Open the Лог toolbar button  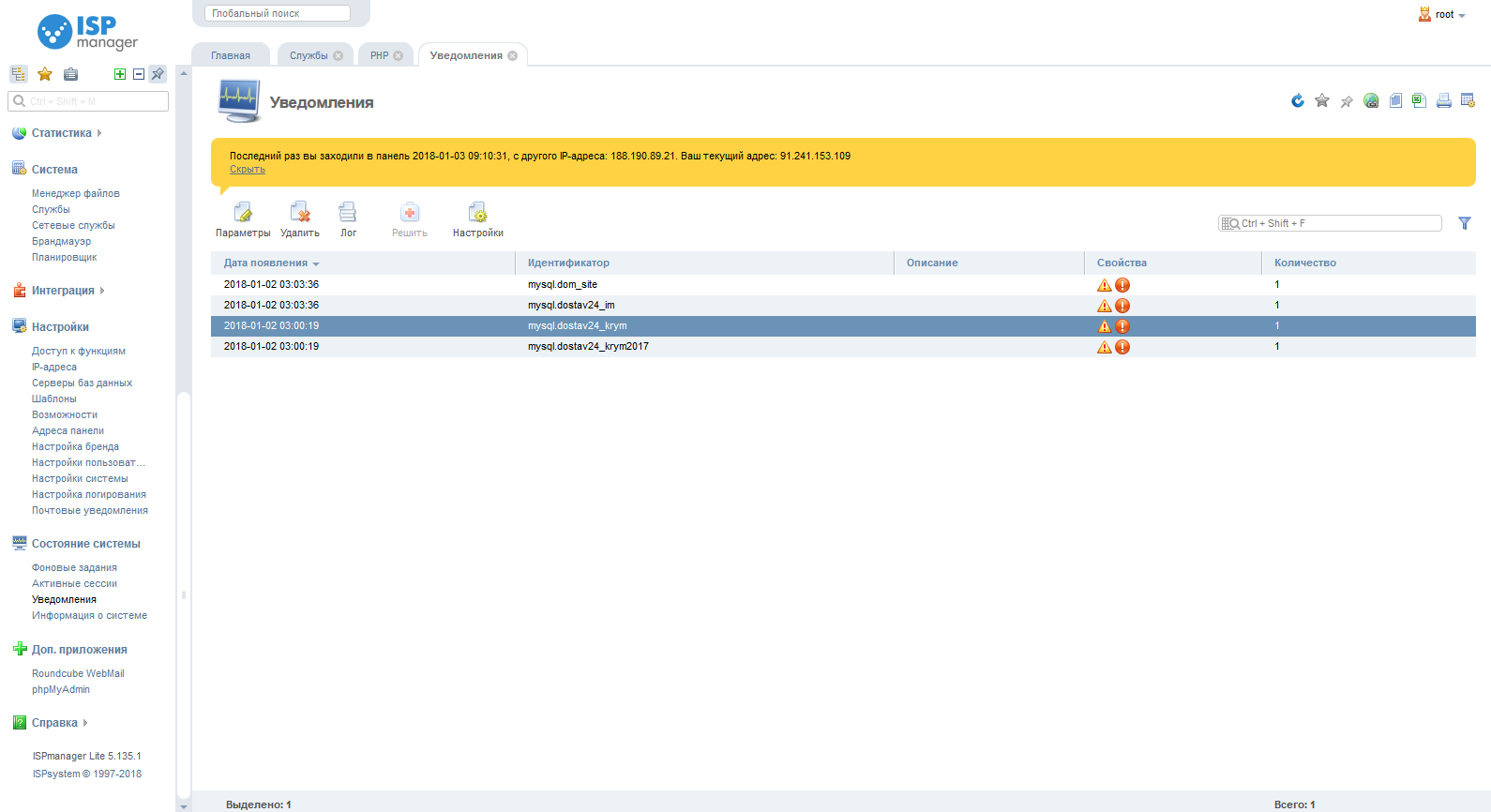[x=348, y=220]
